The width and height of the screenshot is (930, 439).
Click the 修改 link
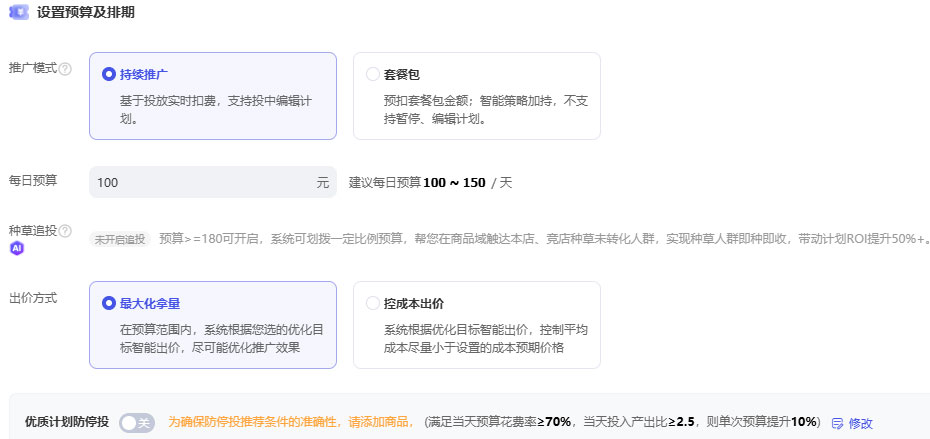point(861,423)
